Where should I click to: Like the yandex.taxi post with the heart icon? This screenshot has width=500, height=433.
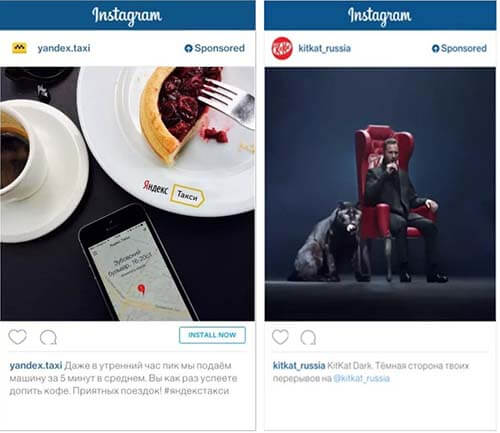tap(17, 337)
